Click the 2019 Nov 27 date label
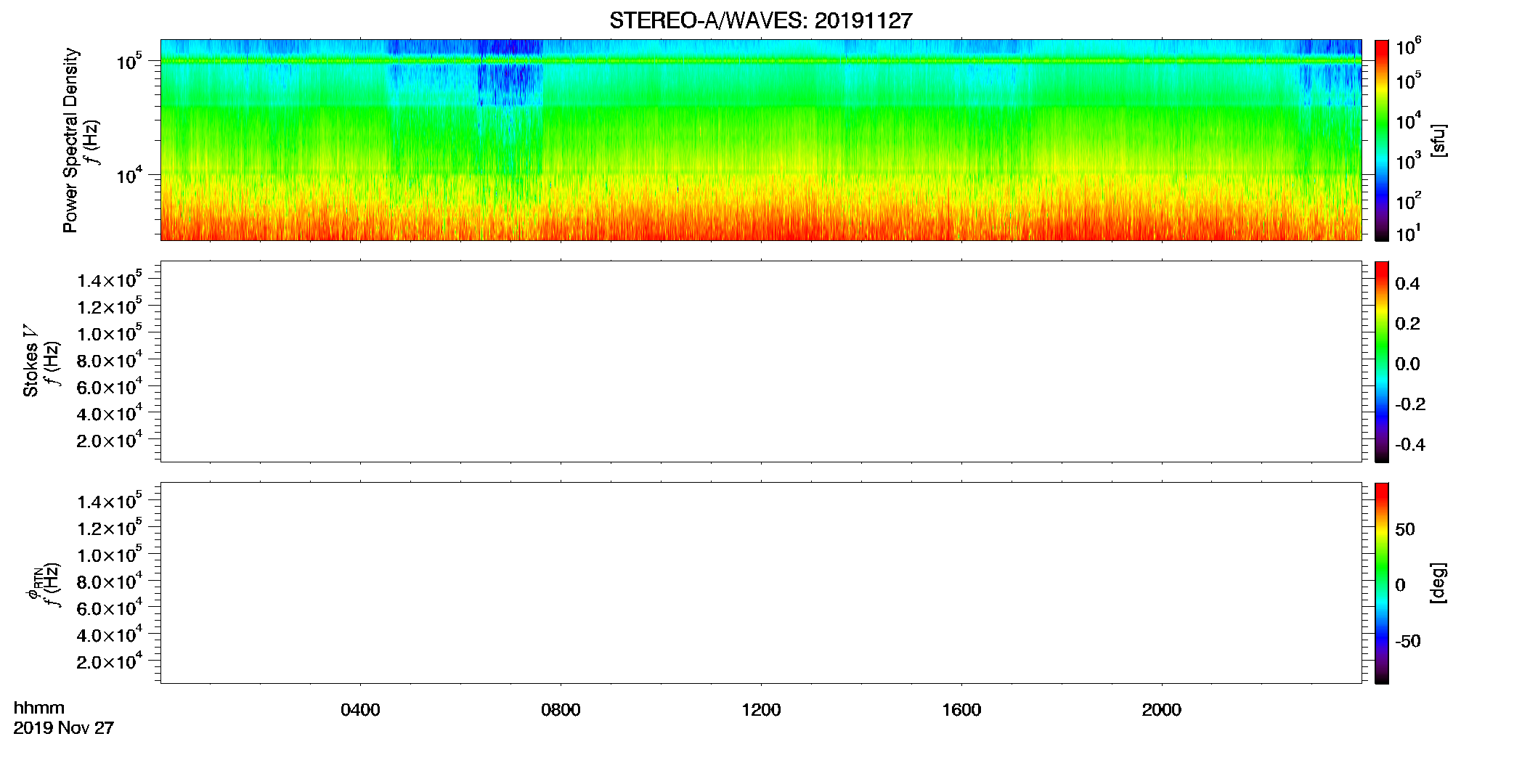Screen dimensions: 1522x784 64,728
